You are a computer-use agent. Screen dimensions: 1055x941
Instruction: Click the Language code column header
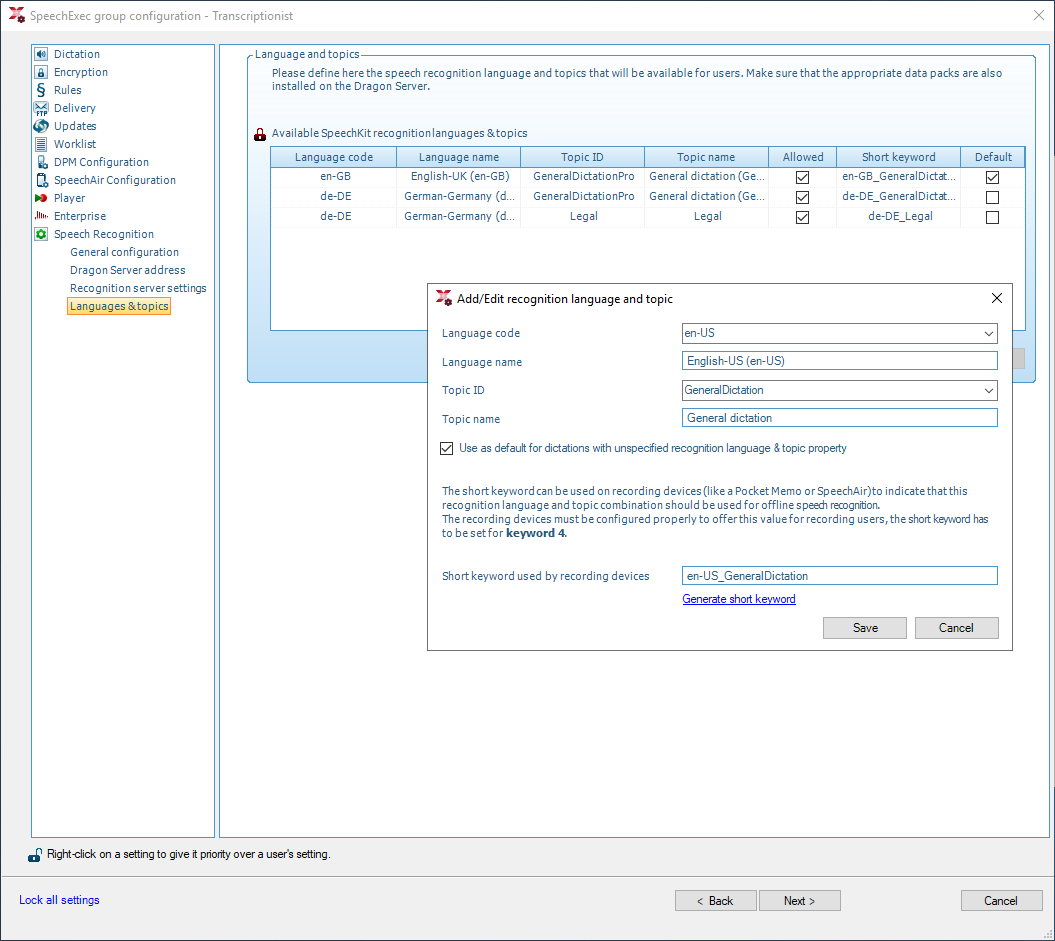point(334,157)
